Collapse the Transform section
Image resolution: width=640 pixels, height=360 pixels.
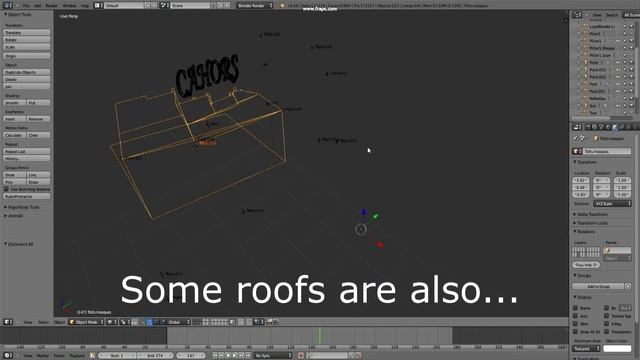coord(586,162)
